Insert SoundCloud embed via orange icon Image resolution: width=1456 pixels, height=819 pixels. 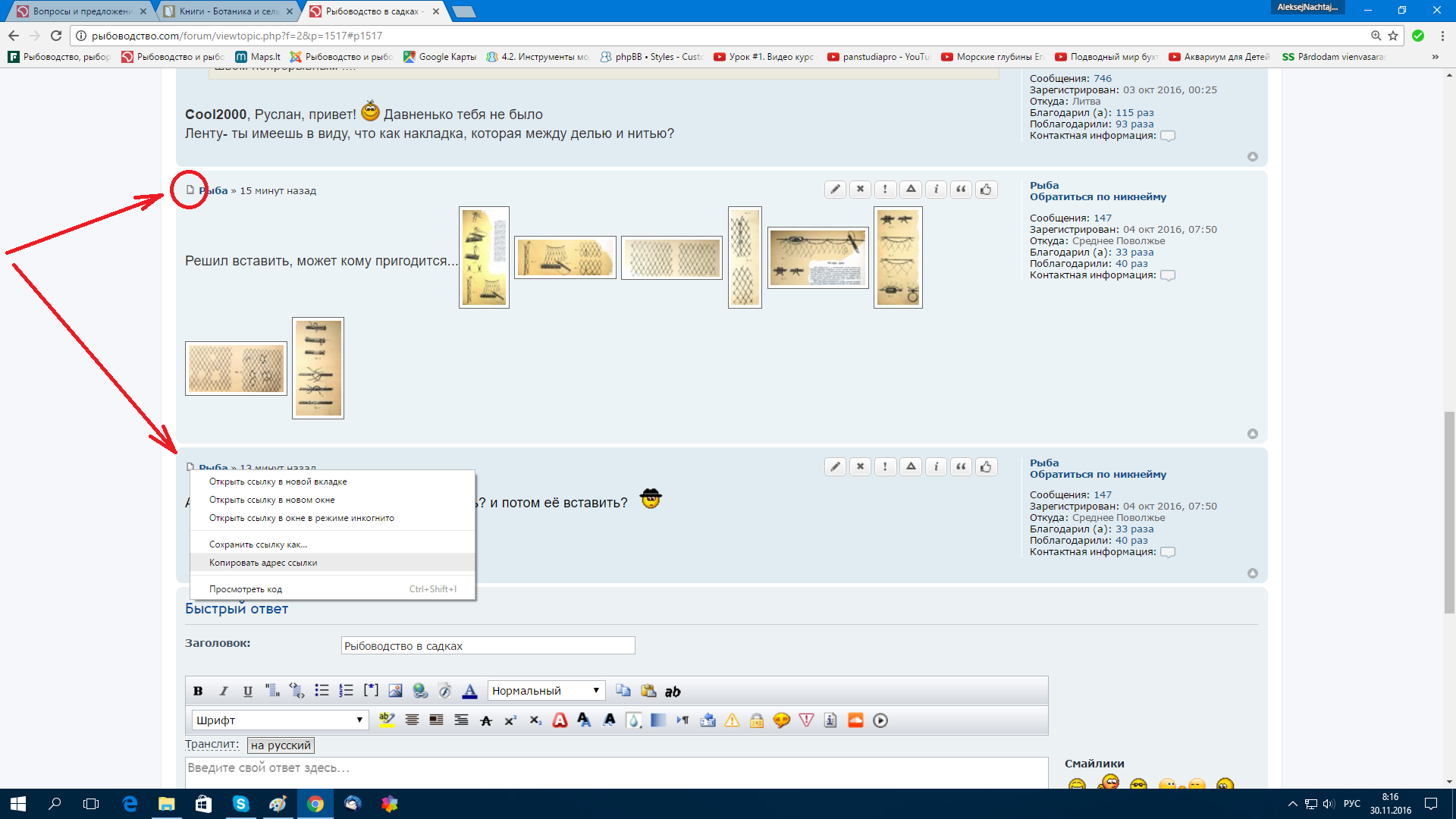tap(855, 720)
